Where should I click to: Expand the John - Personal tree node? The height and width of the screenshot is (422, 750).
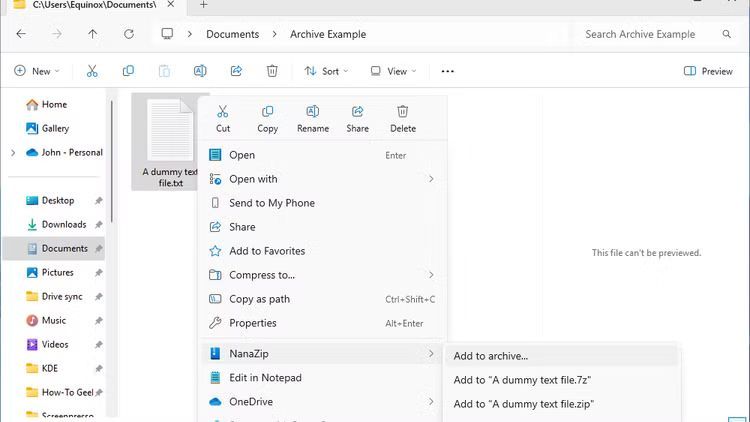(x=13, y=153)
